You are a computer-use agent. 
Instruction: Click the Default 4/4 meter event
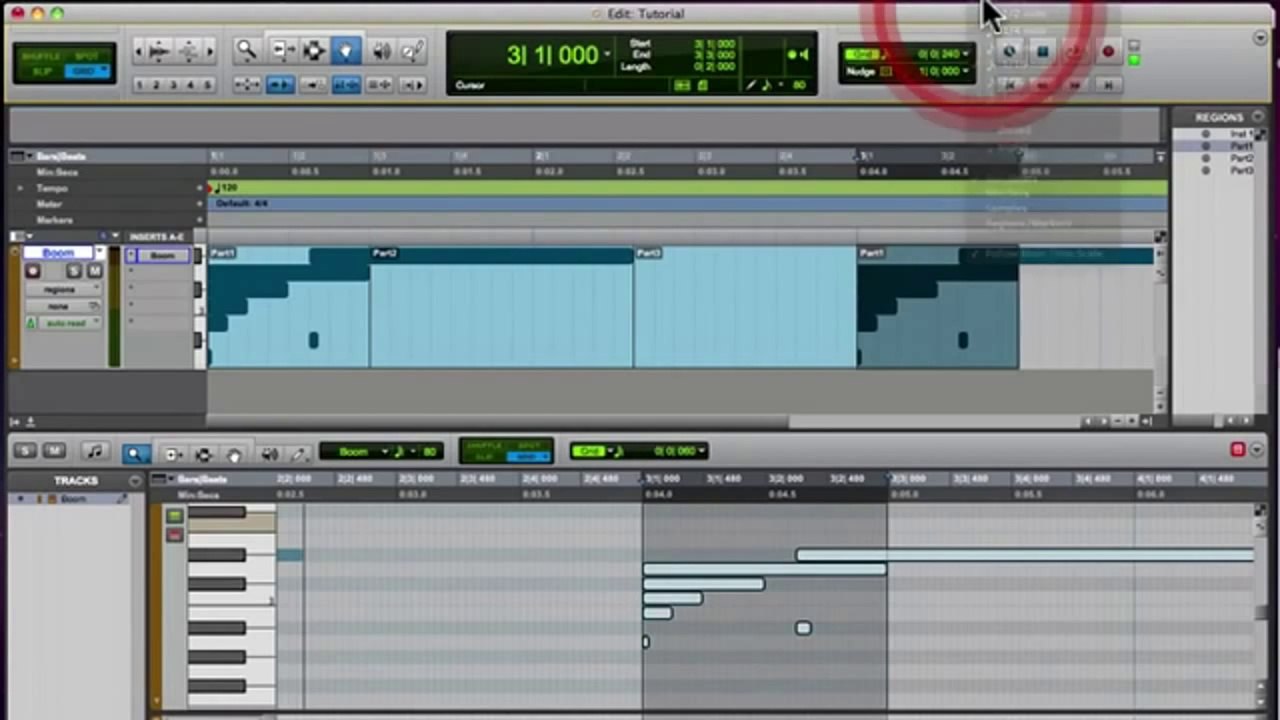(240, 204)
